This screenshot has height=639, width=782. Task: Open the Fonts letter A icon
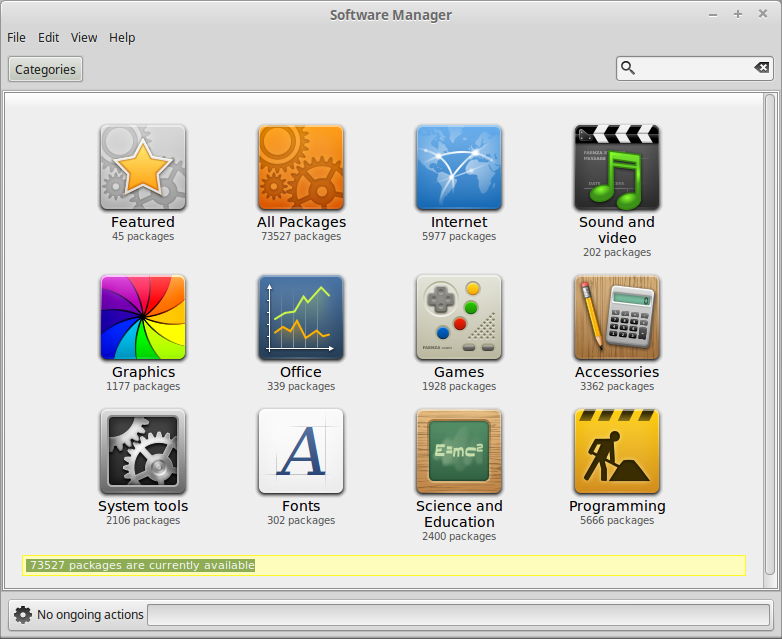click(x=301, y=451)
